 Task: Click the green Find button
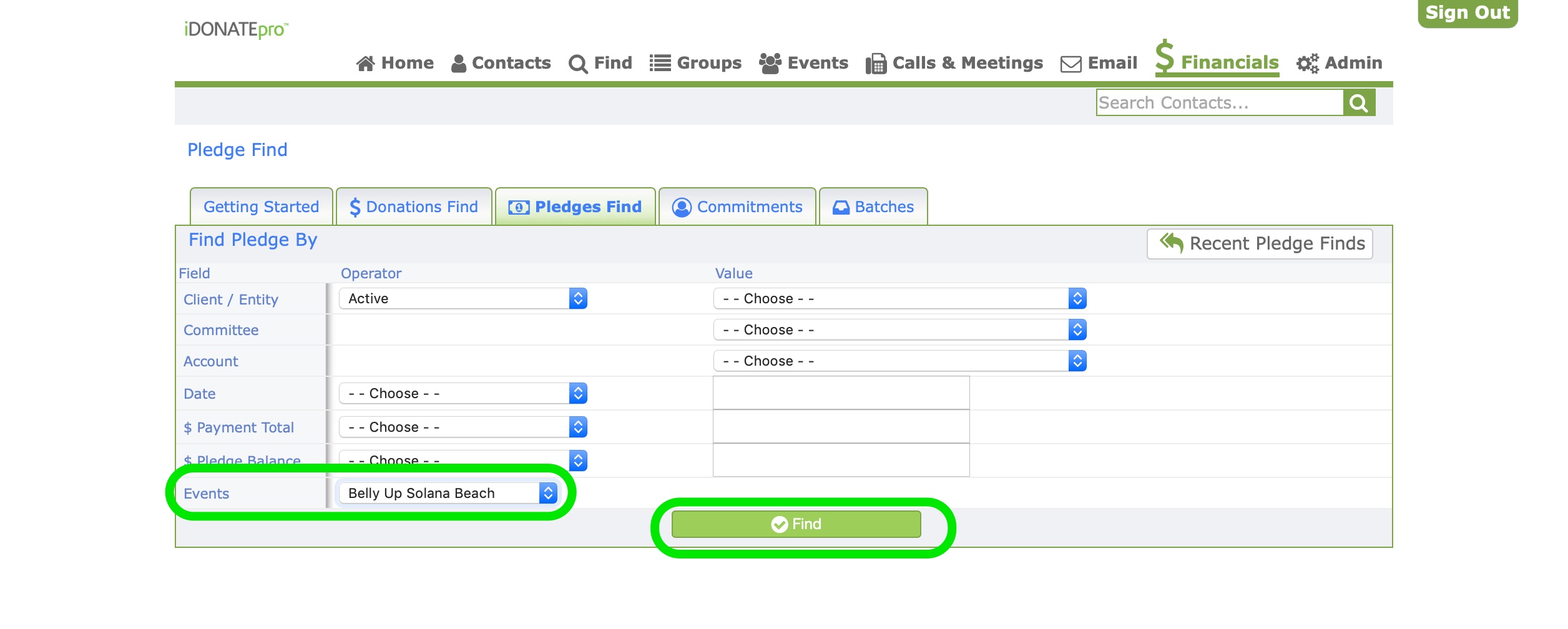796,524
